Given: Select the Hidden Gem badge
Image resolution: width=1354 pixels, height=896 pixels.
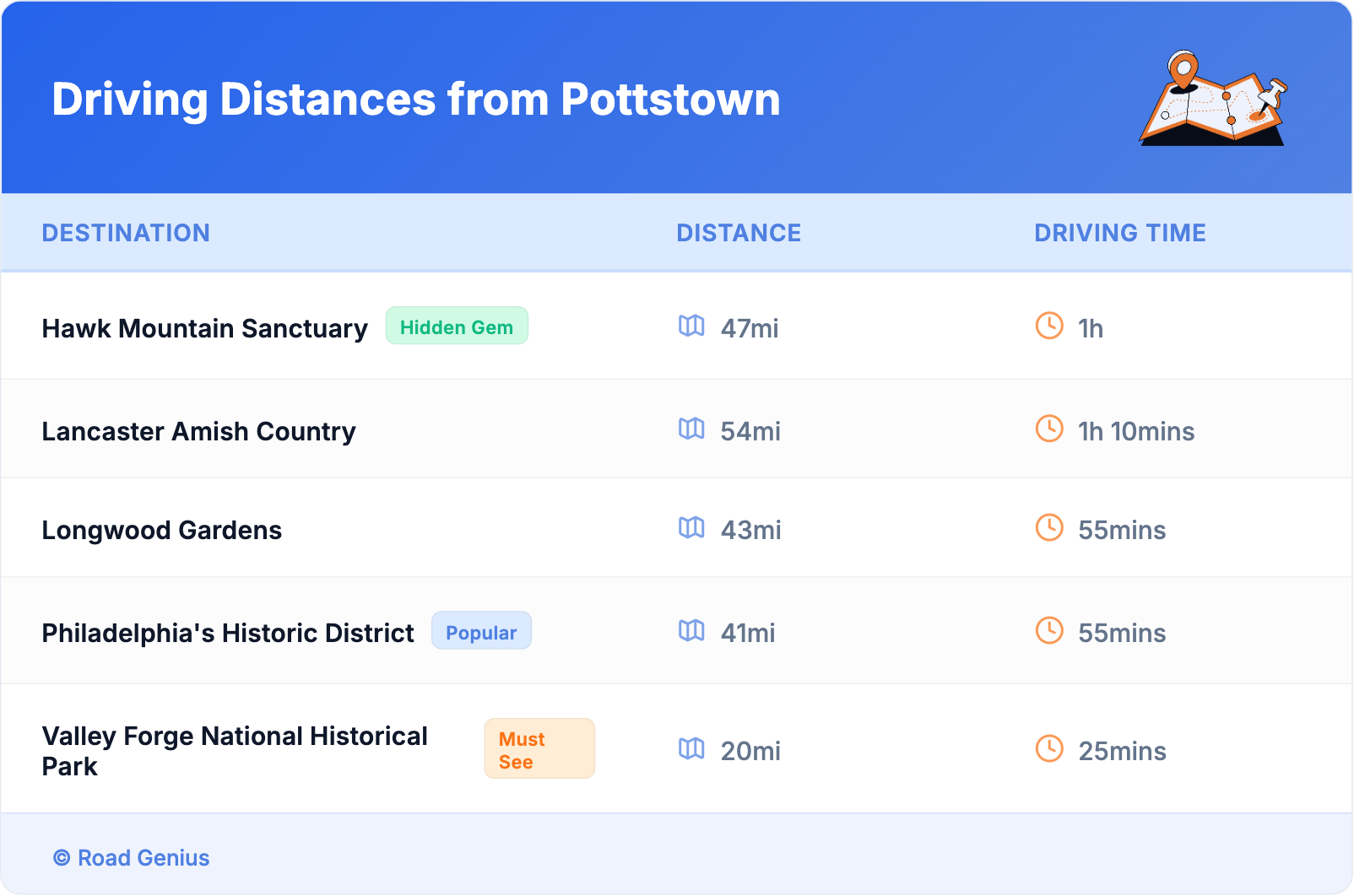Looking at the screenshot, I should (457, 327).
